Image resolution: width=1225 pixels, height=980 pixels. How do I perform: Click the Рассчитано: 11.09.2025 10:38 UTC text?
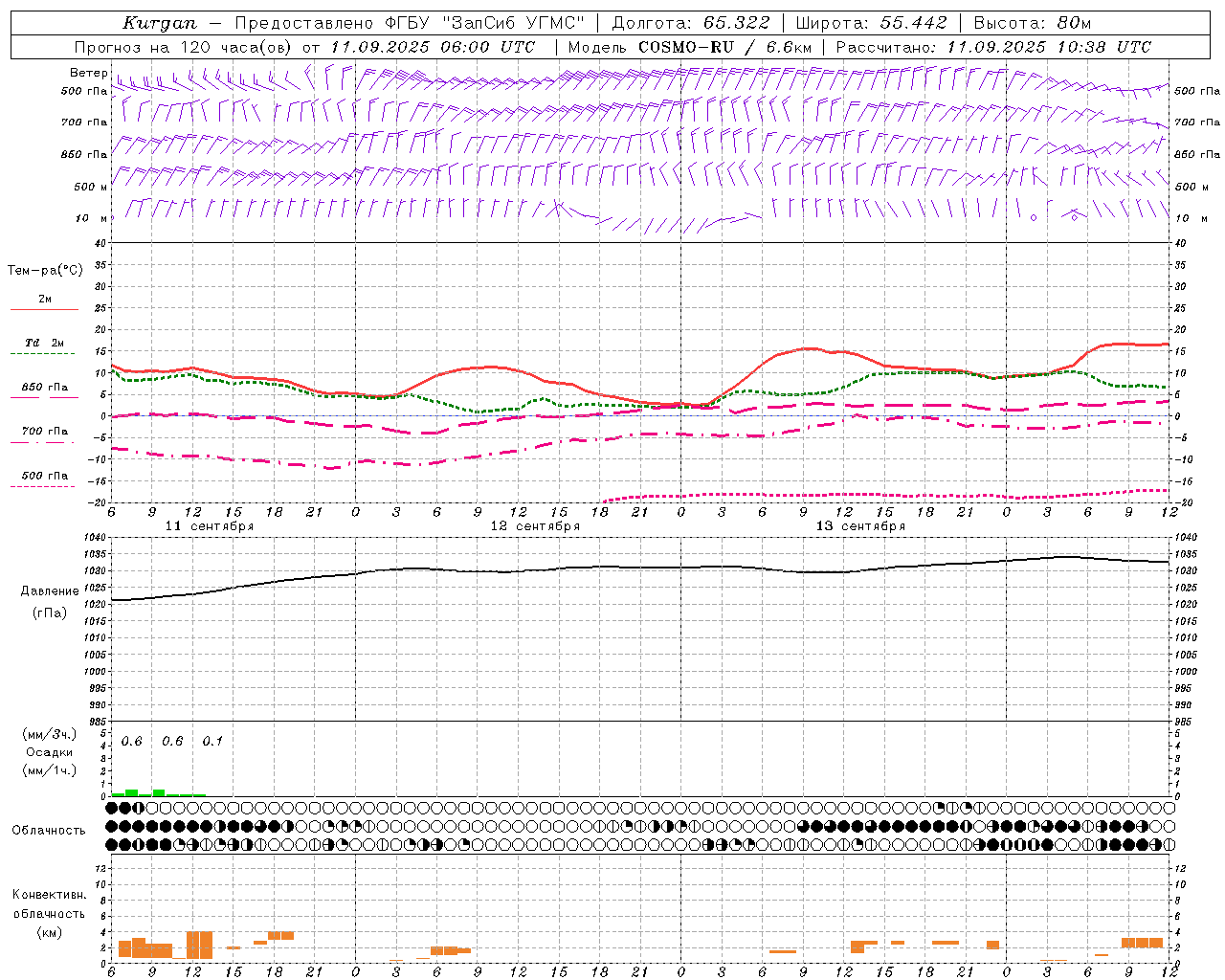coord(993,47)
